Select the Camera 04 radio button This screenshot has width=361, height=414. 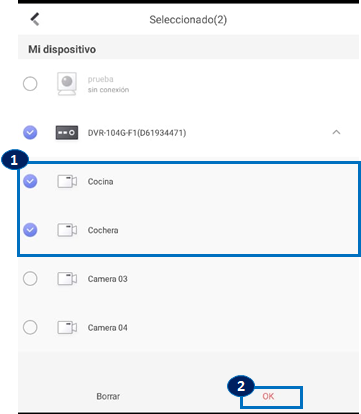[30, 327]
